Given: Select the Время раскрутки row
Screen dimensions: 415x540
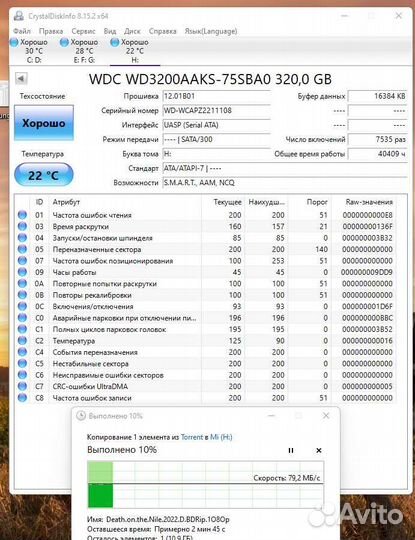Looking at the screenshot, I should [206, 226].
